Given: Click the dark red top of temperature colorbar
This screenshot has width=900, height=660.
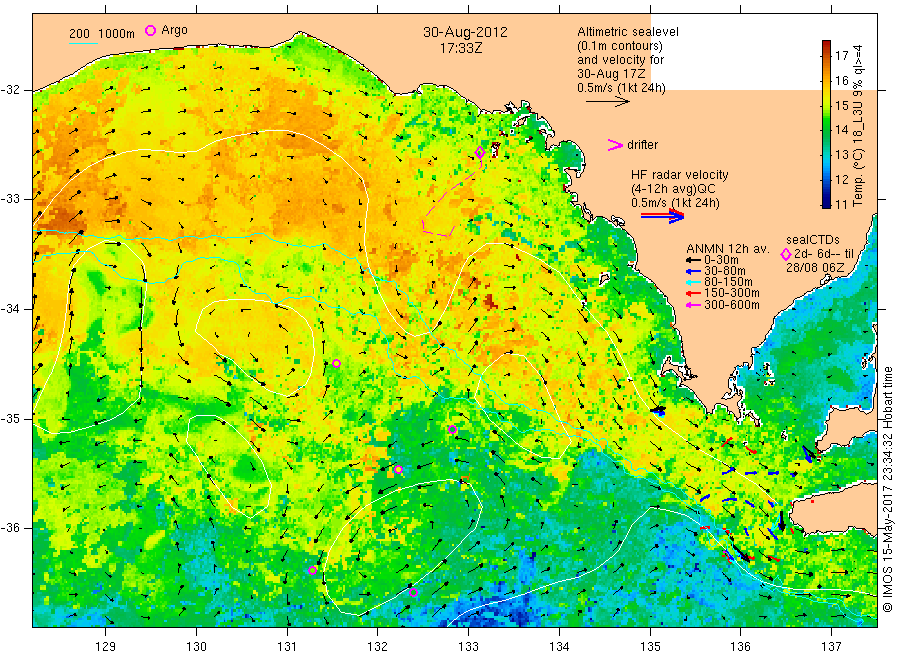Looking at the screenshot, I should pos(826,45).
